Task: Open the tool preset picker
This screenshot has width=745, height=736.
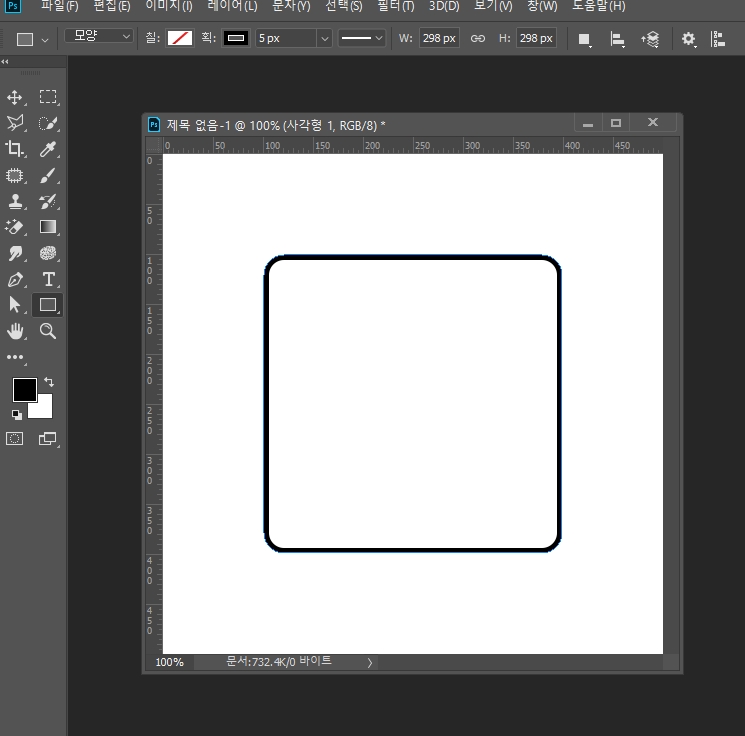Action: (x=32, y=39)
